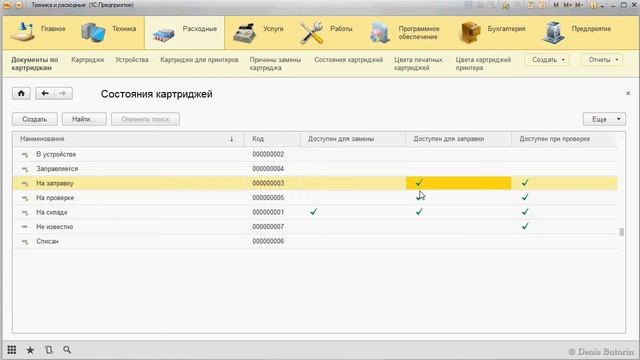Click the row icon of Списан
Screen dimensions: 640x360
pyautogui.click(x=25, y=242)
